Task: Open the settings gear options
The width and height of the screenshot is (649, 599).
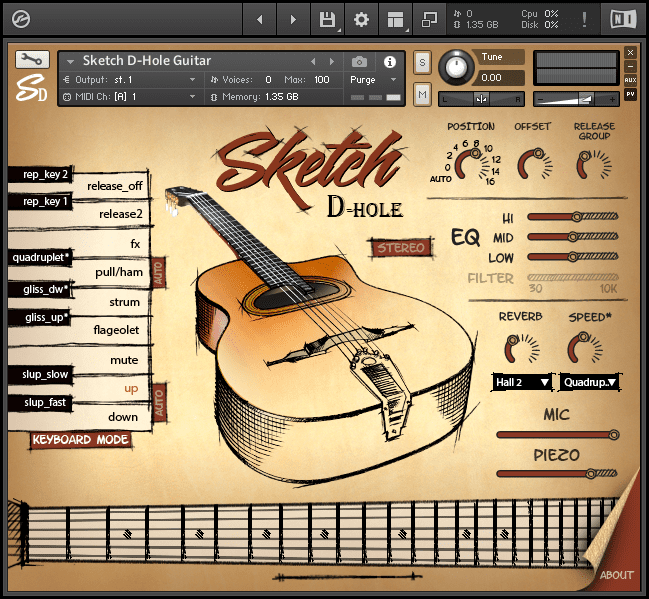Action: tap(361, 19)
